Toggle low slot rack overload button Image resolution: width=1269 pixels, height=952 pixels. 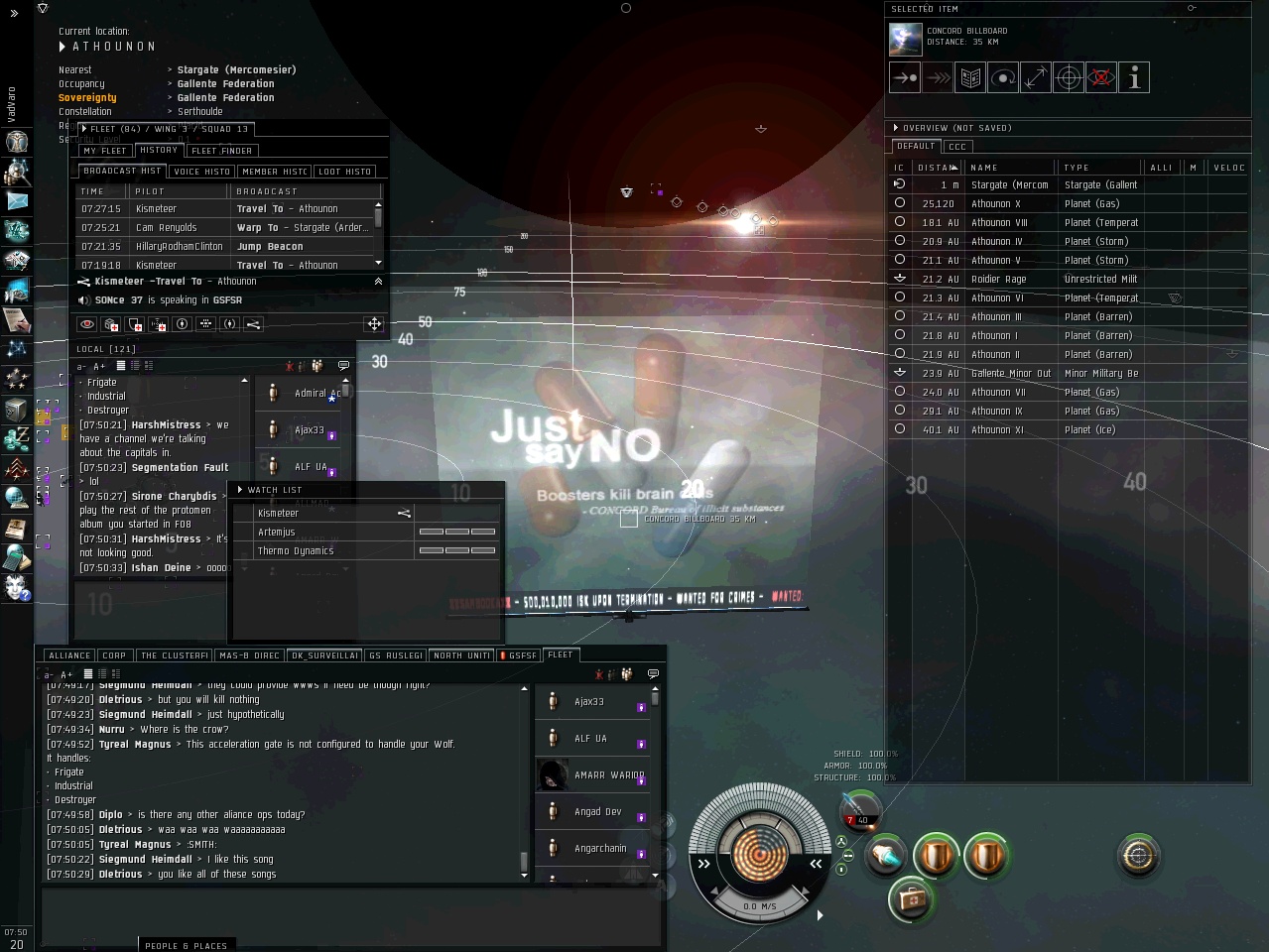pyautogui.click(x=841, y=870)
